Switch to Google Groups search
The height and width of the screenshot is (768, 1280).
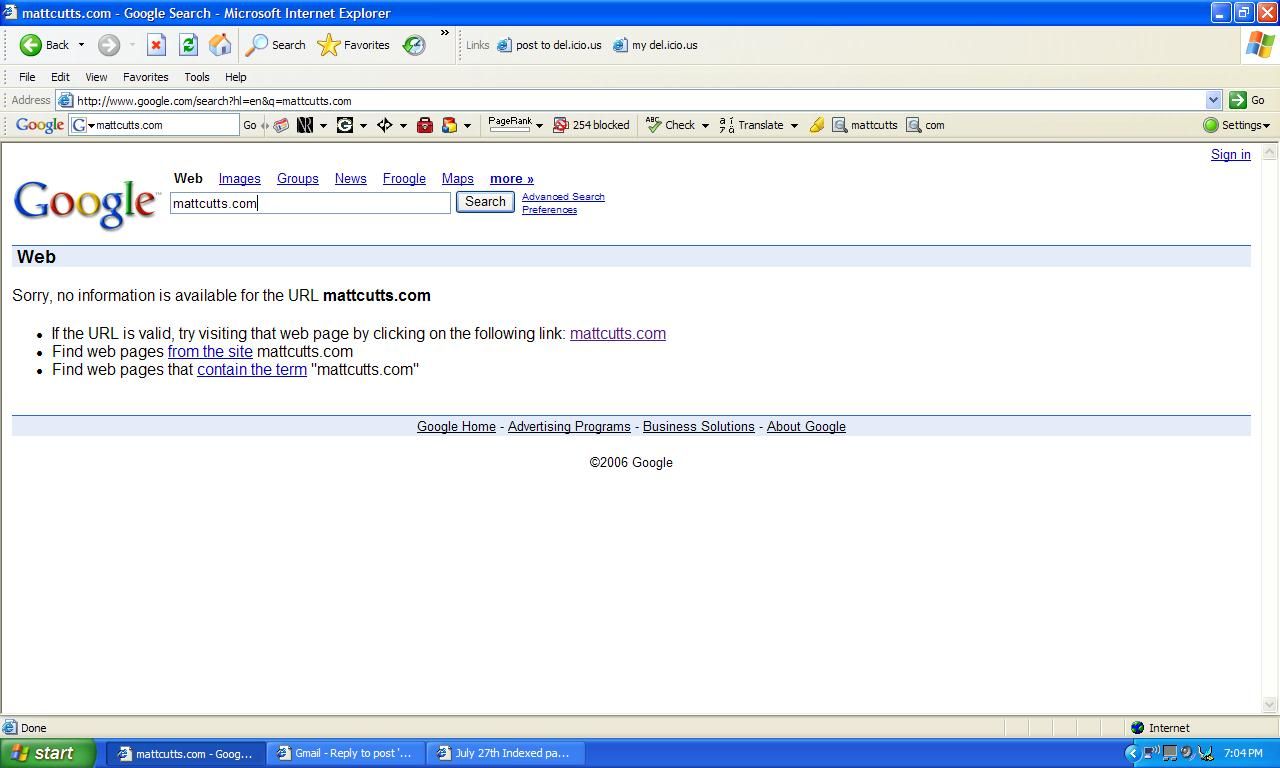(x=298, y=179)
